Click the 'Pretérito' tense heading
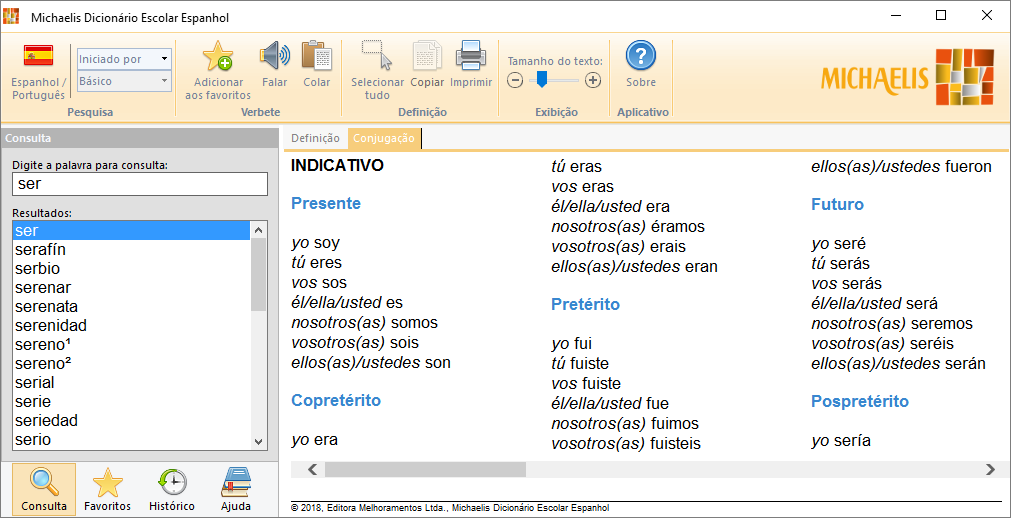The height and width of the screenshot is (518, 1011). click(x=585, y=304)
